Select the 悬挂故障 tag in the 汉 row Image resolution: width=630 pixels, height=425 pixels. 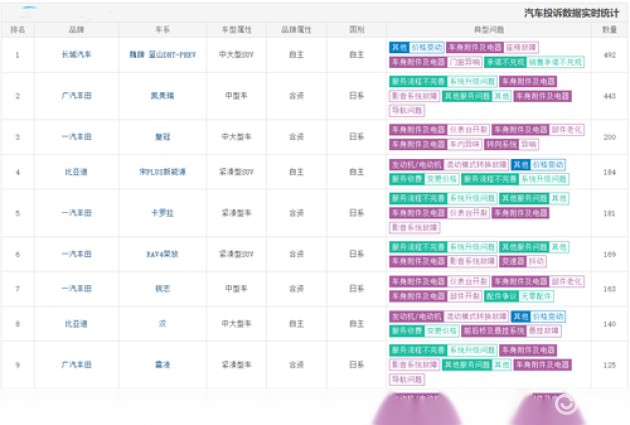544,331
